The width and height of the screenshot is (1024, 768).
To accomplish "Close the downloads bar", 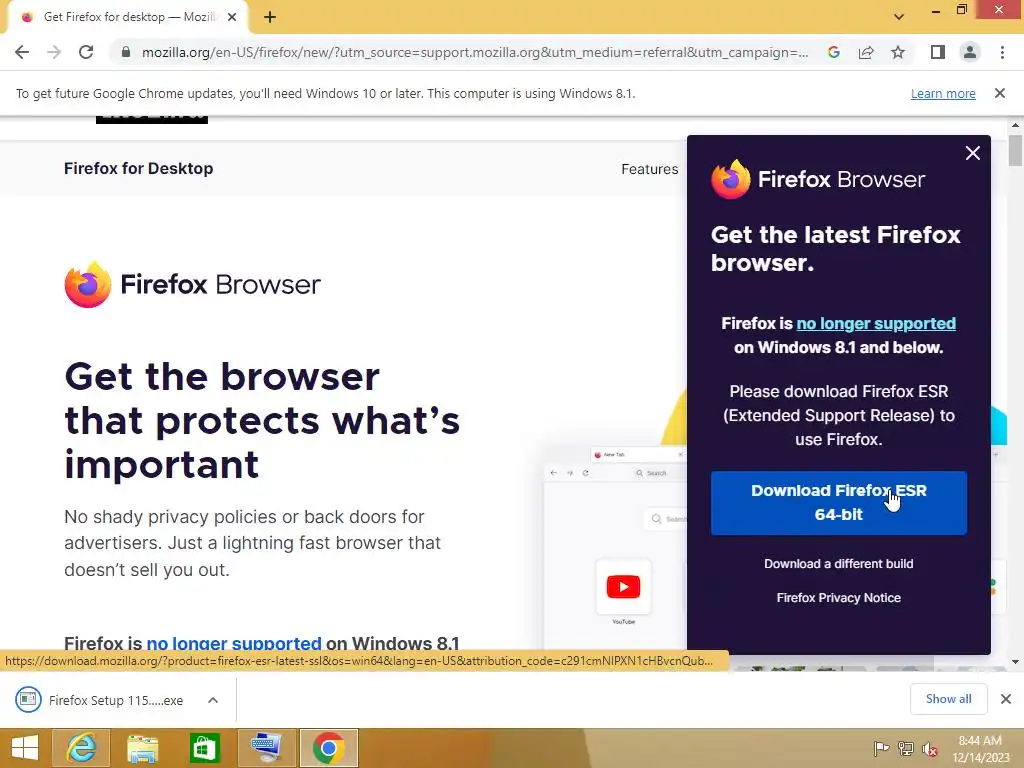I will tap(1006, 699).
